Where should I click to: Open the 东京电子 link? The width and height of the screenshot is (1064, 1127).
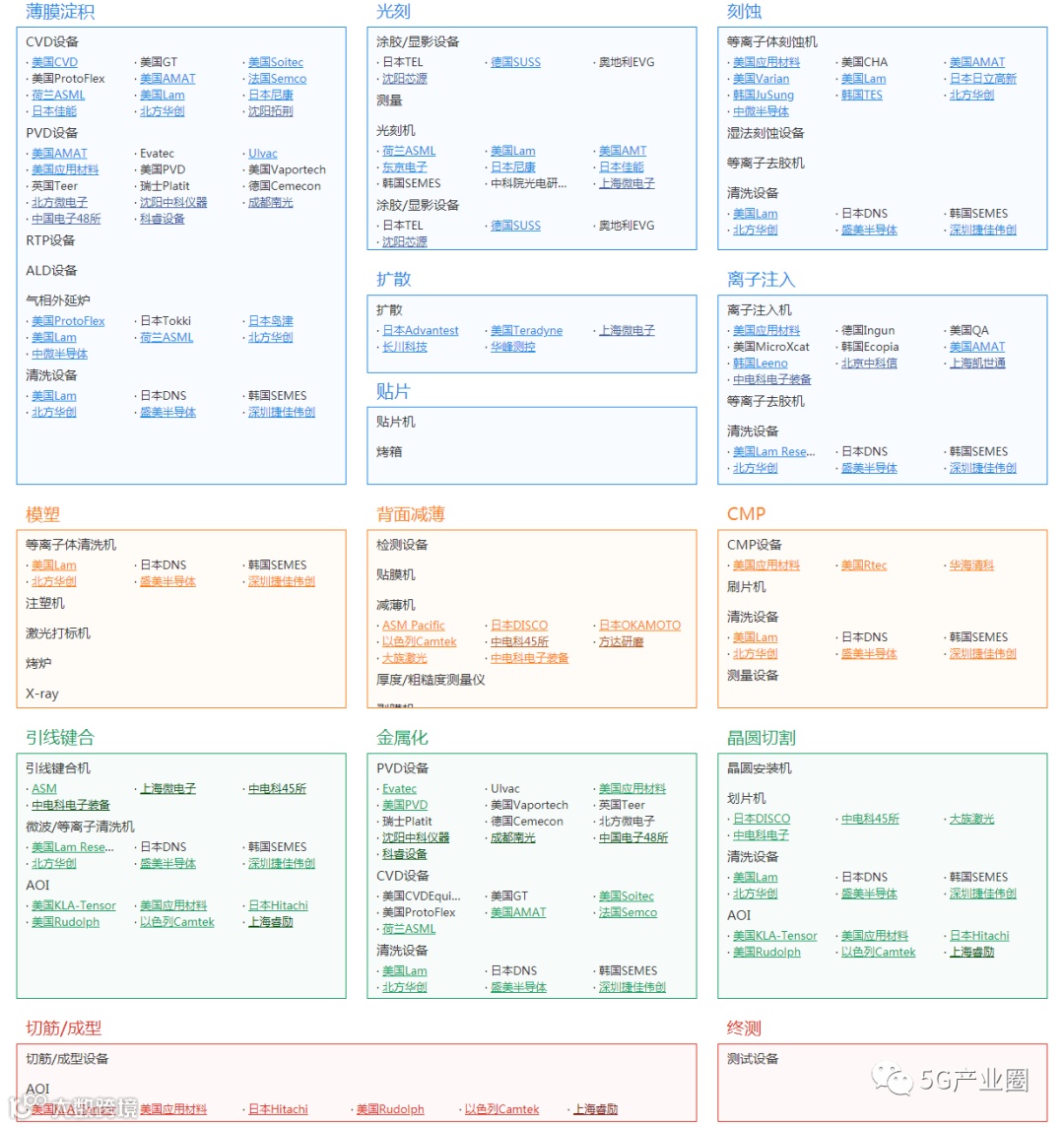tap(404, 167)
